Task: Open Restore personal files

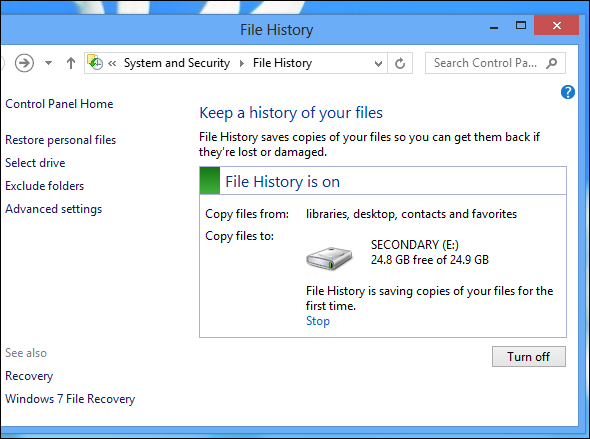Action: 61,140
